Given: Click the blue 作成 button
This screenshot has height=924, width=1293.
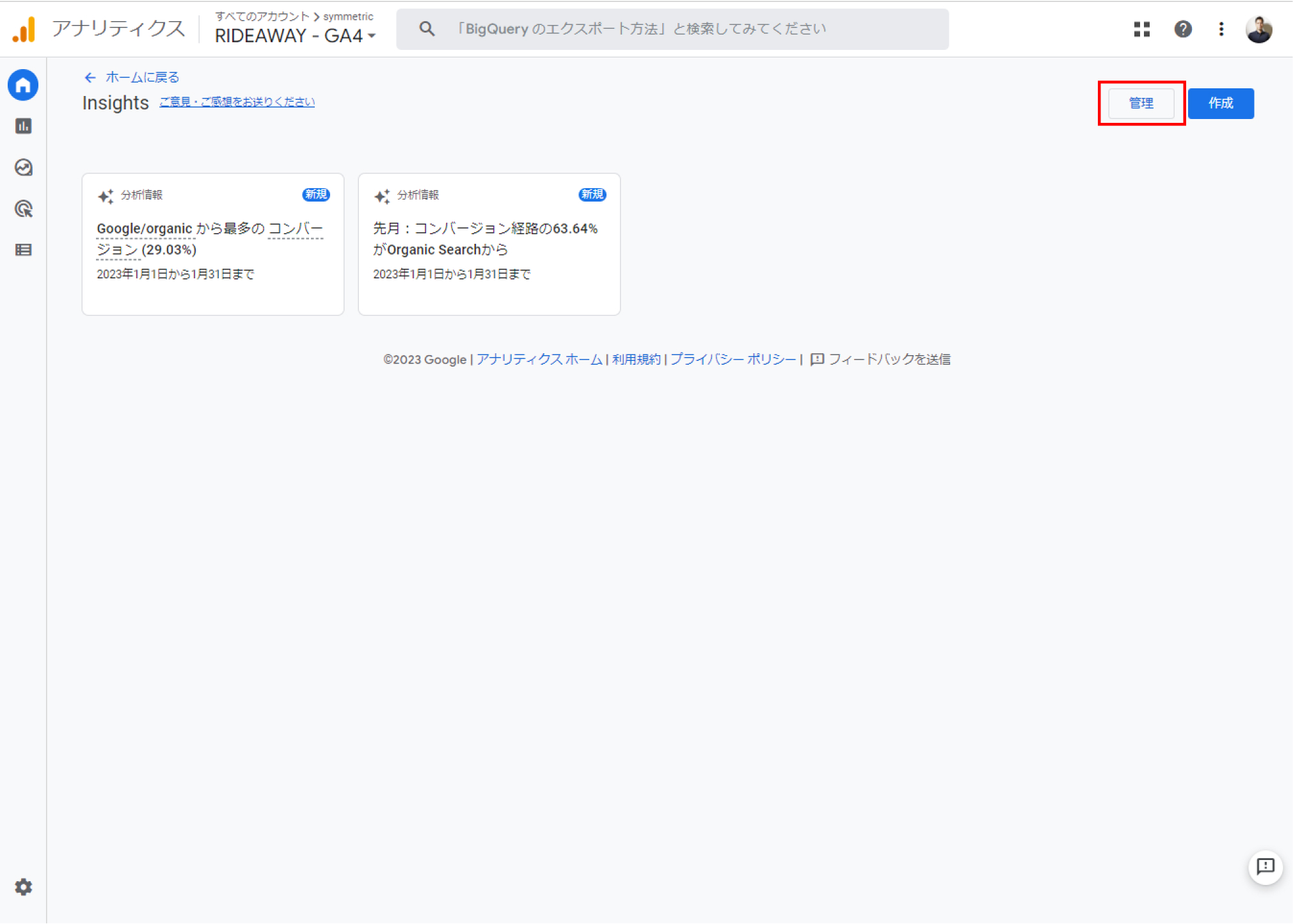Looking at the screenshot, I should 1221,103.
